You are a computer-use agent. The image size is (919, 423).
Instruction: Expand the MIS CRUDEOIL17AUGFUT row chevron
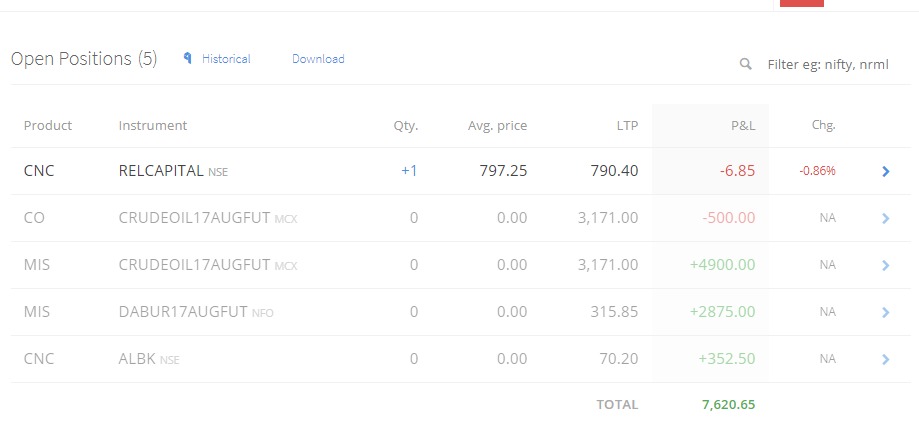[886, 265]
